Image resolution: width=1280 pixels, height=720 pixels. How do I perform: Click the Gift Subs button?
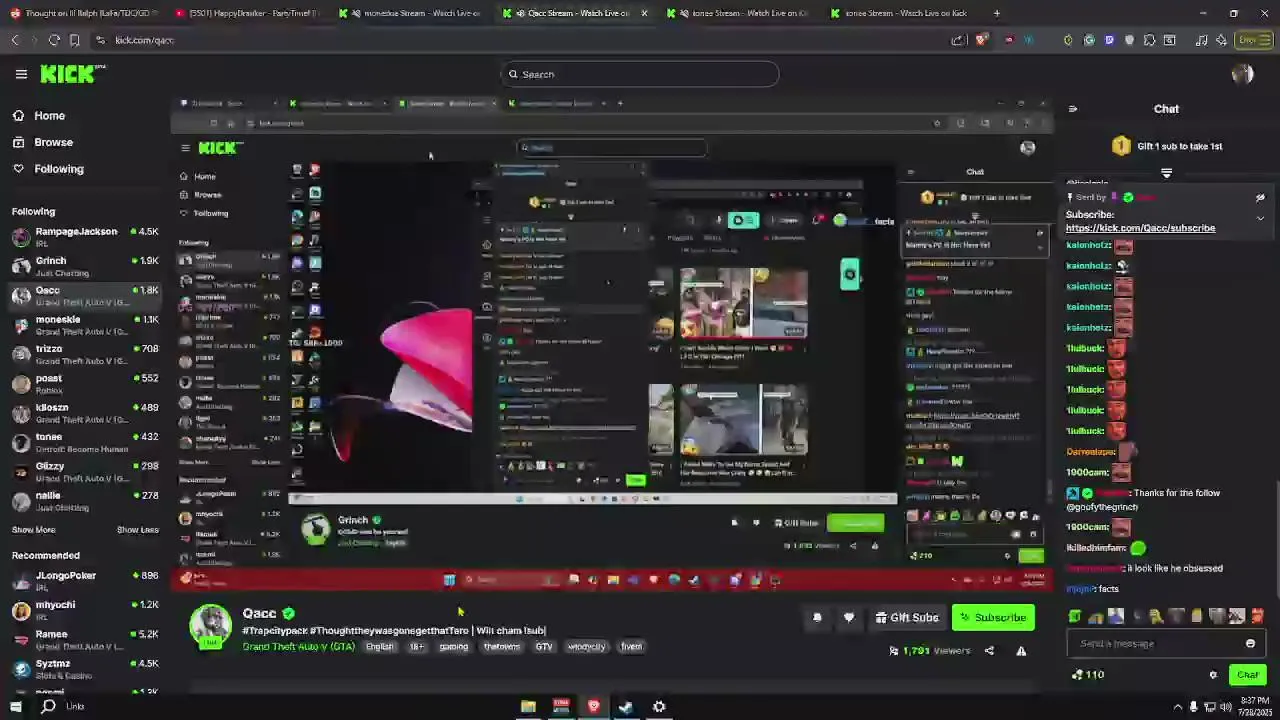(x=906, y=618)
